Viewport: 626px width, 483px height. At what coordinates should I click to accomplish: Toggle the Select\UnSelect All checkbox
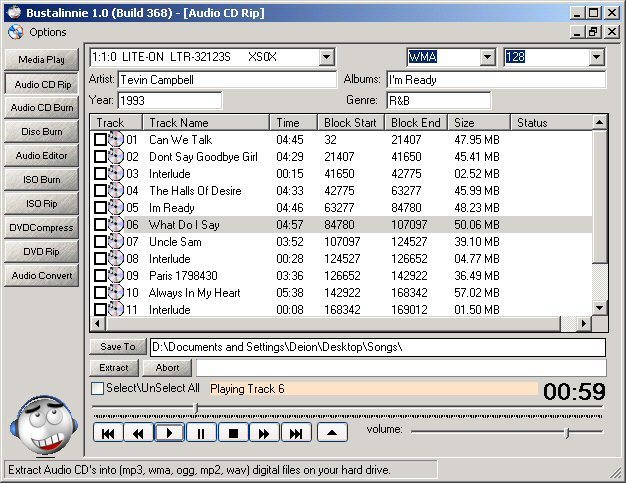97,388
